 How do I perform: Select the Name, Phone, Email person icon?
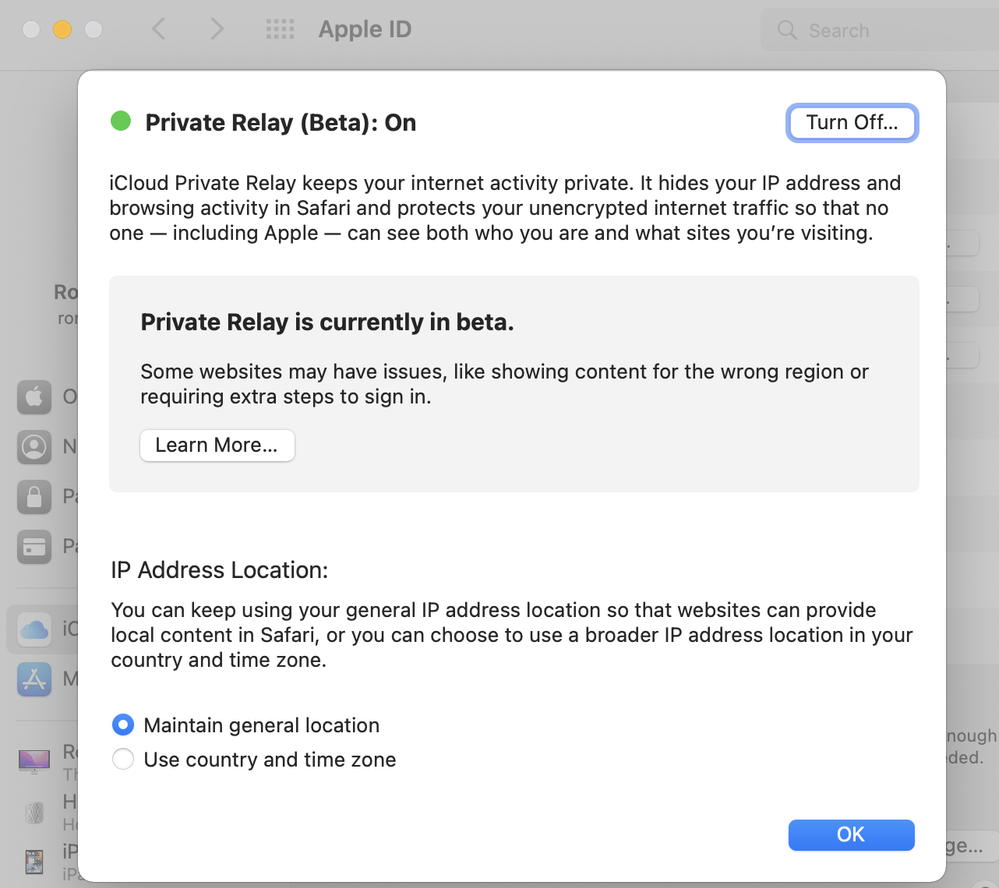34,446
